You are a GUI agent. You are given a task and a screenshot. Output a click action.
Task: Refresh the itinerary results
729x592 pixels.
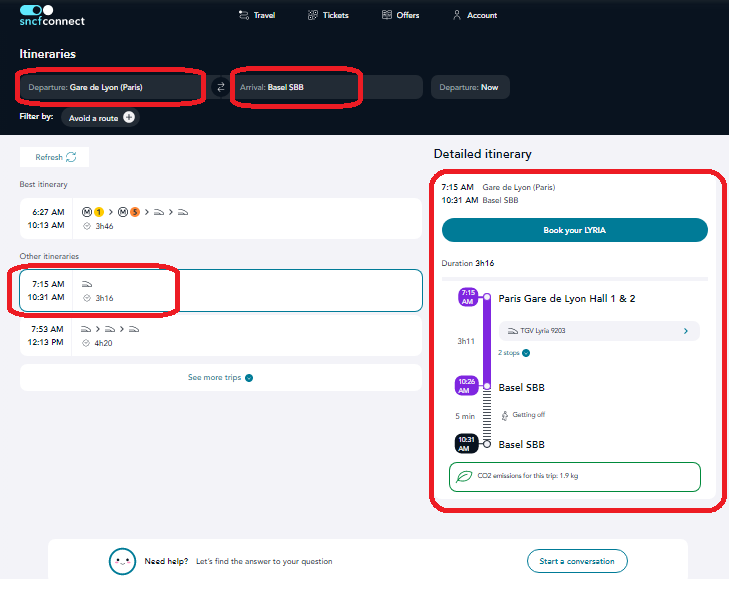pos(54,157)
